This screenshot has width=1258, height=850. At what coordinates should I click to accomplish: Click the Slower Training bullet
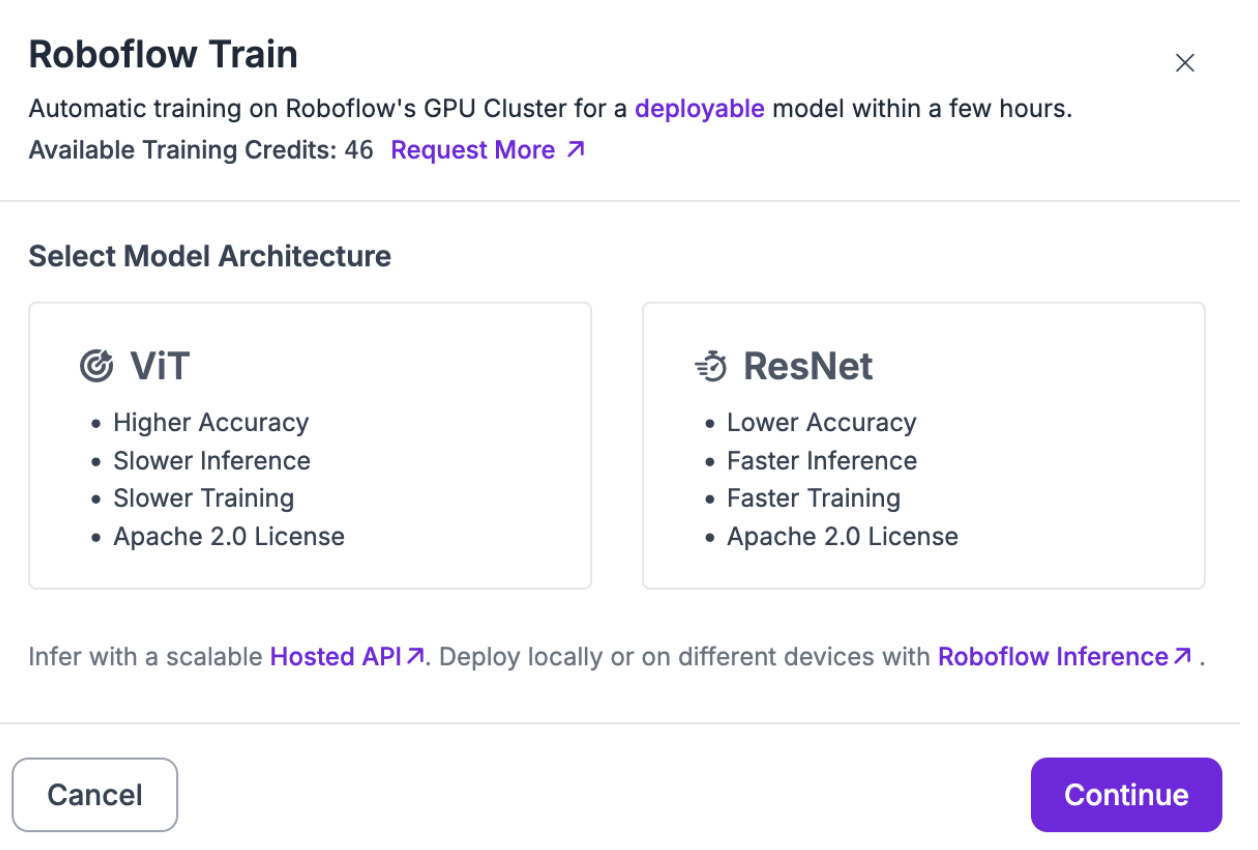click(204, 498)
